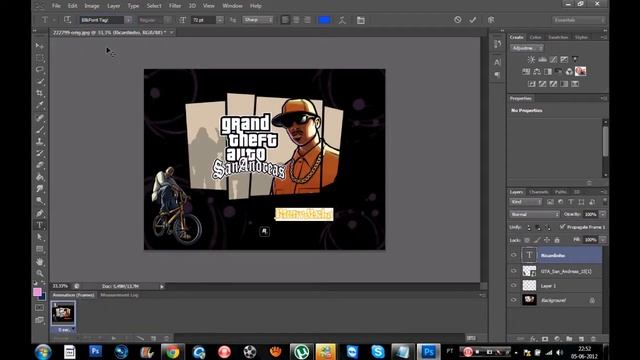This screenshot has height=360, width=640.
Task: Select the Zoom tool in toolbox
Action: click(x=39, y=273)
